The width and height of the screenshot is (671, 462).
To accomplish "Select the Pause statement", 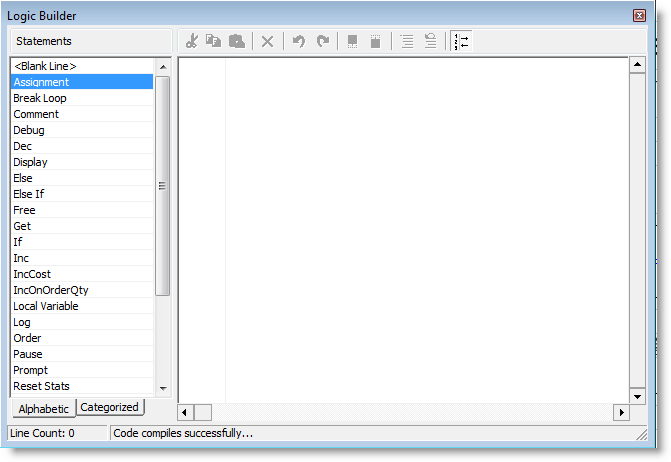I will pyautogui.click(x=82, y=354).
